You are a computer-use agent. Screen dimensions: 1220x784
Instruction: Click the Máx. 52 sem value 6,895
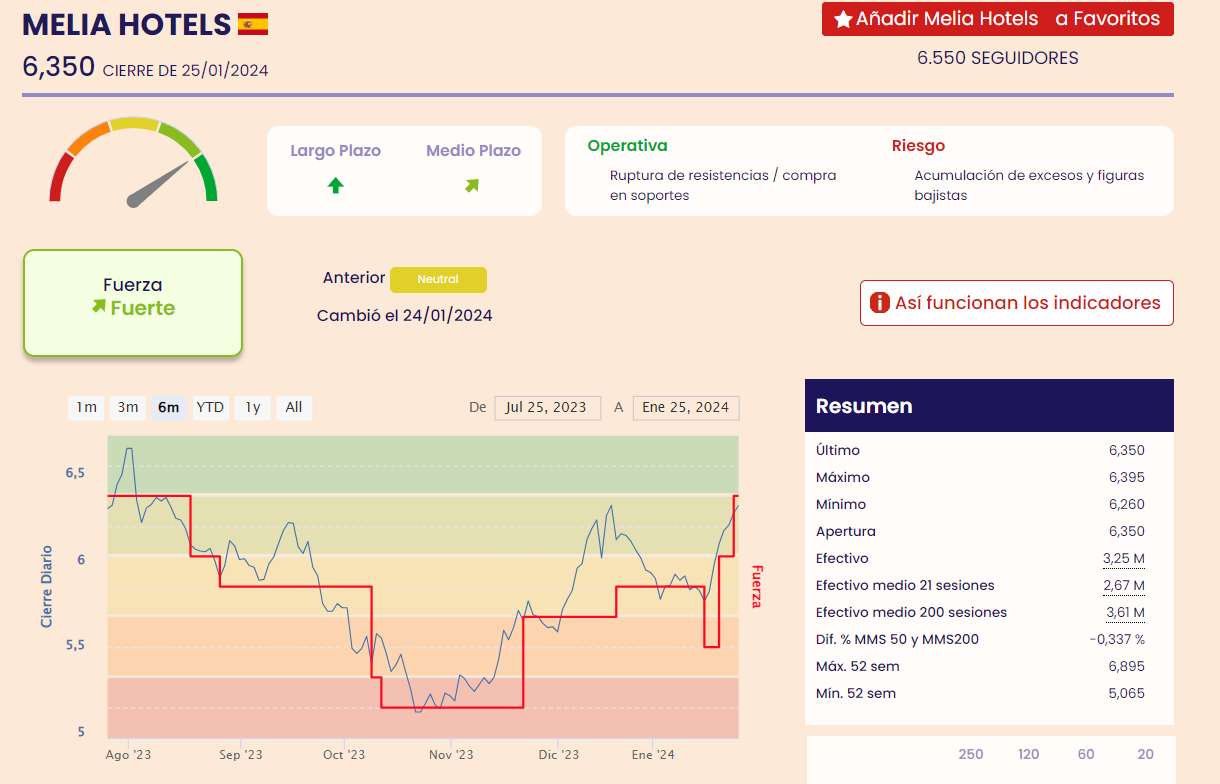[1127, 666]
